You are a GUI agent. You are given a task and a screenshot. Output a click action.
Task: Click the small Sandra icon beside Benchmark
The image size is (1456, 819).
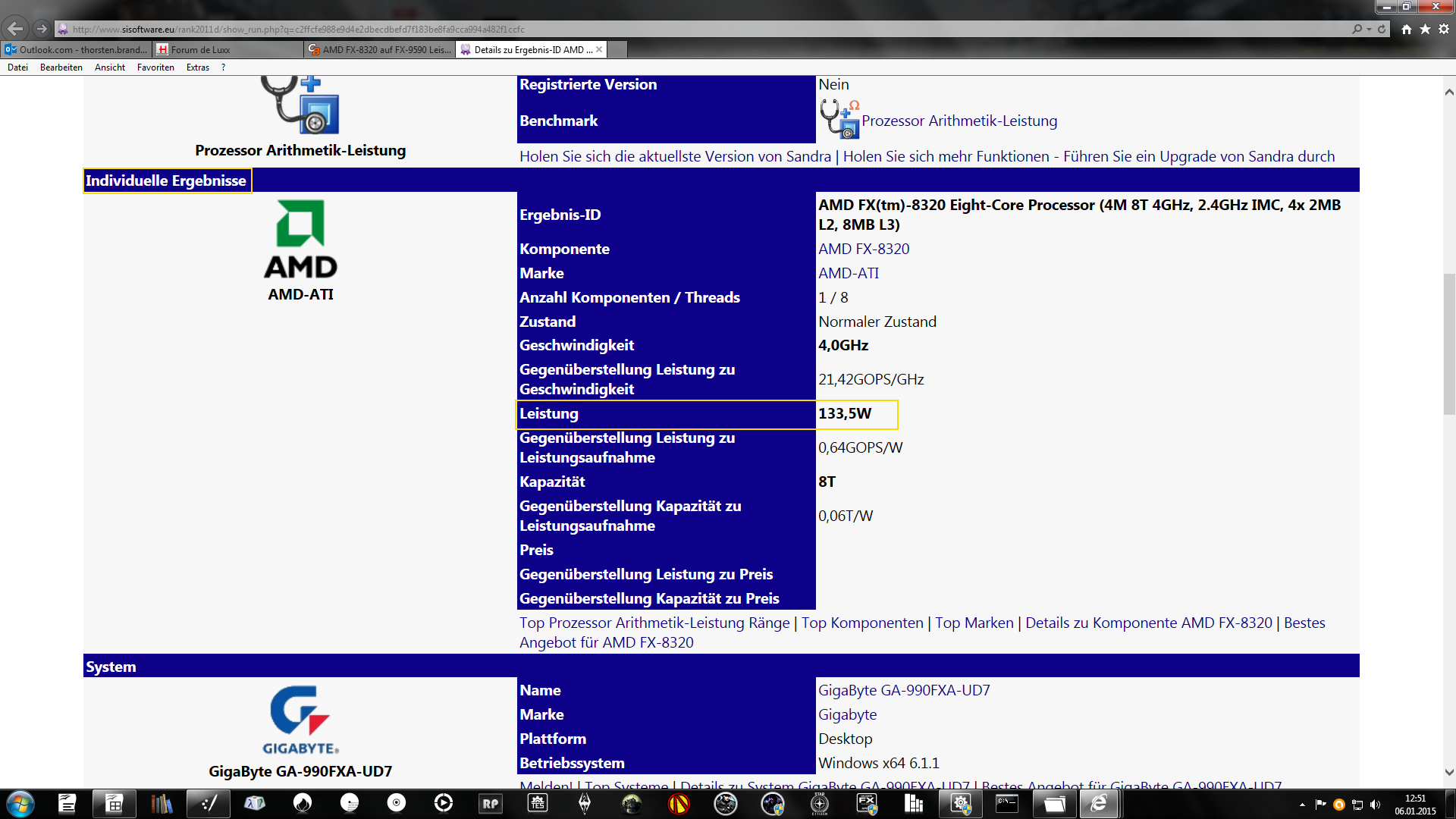coord(839,119)
